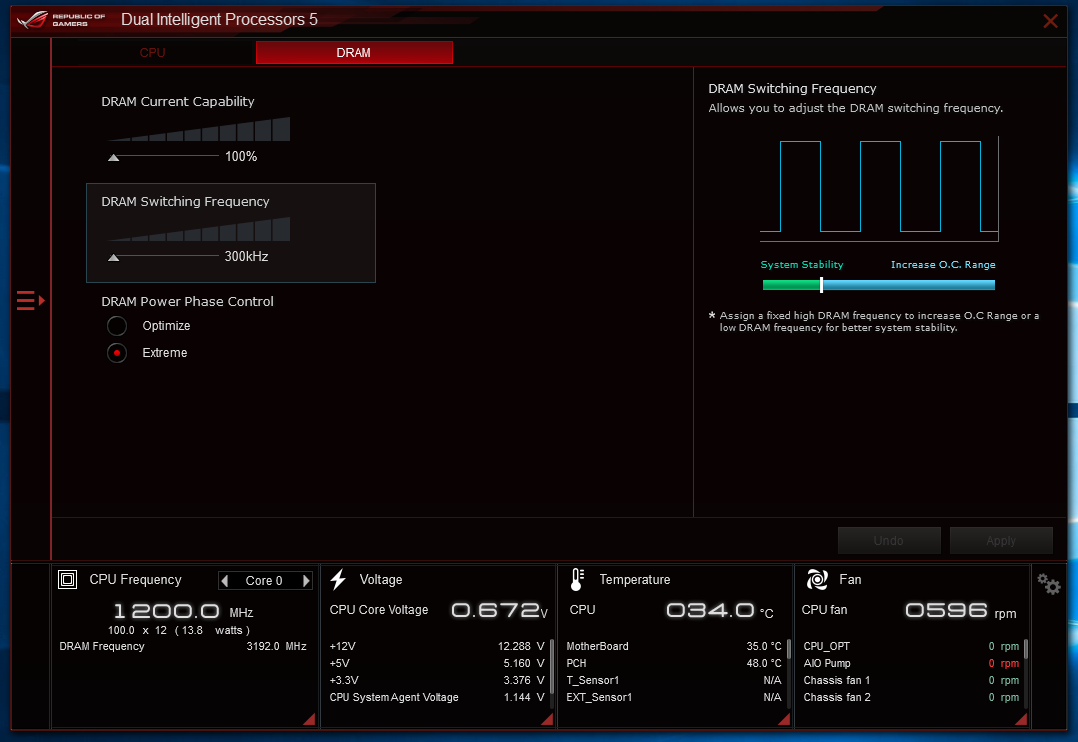Image resolution: width=1078 pixels, height=742 pixels.
Task: Open monitor settings with the gear icon
Action: pos(1049,585)
